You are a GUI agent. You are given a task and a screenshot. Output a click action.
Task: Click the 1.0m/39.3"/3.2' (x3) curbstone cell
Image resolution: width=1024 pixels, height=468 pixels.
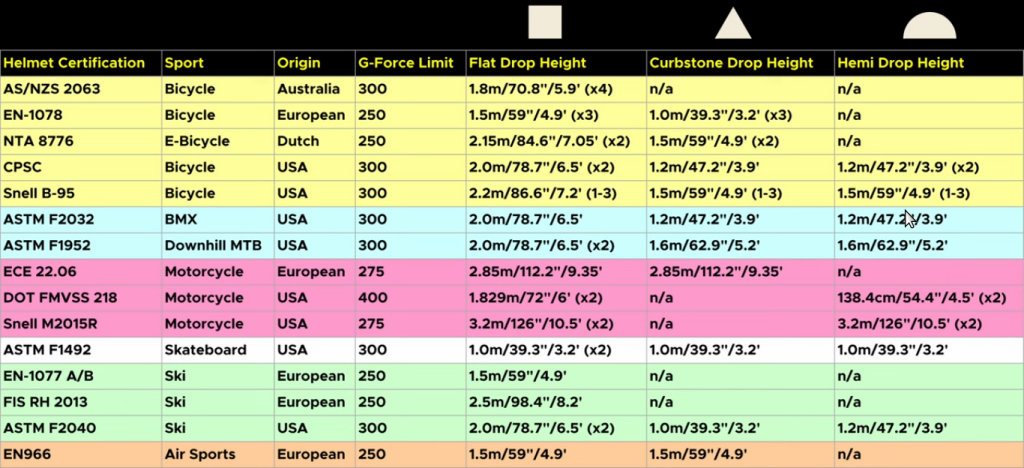(x=740, y=116)
